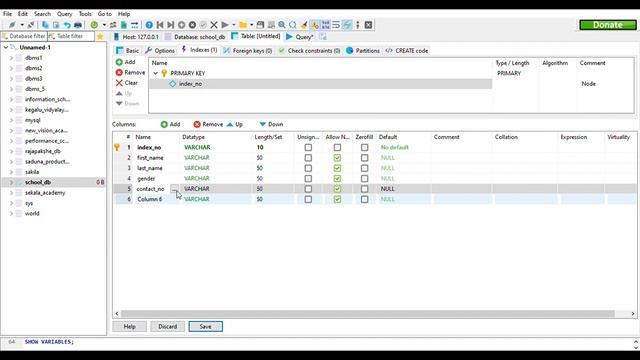Expand the world database node
Viewport: 640px width, 360px height.
point(11,213)
